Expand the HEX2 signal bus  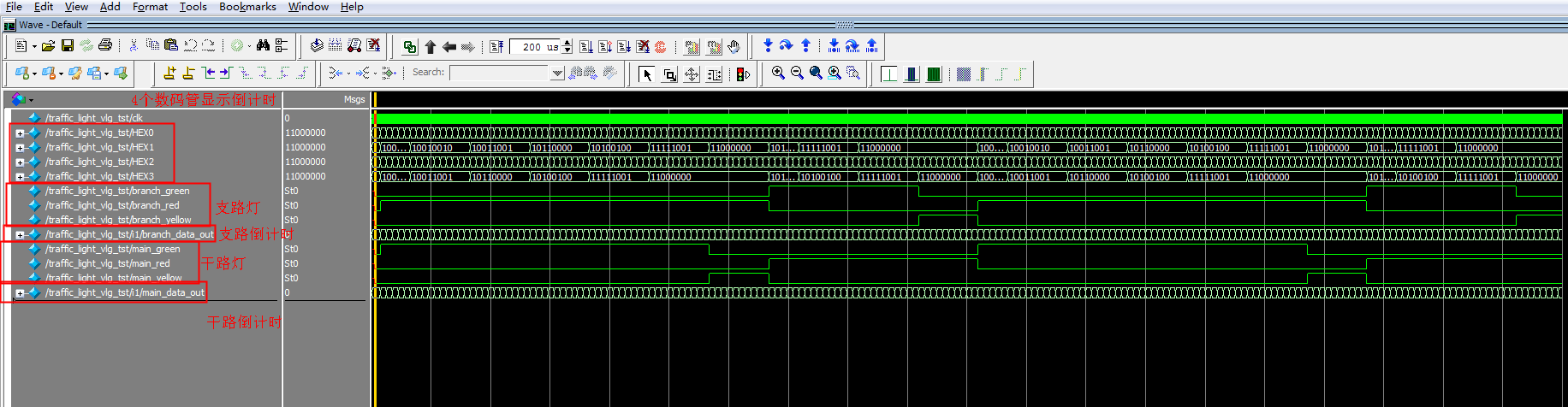click(x=20, y=162)
